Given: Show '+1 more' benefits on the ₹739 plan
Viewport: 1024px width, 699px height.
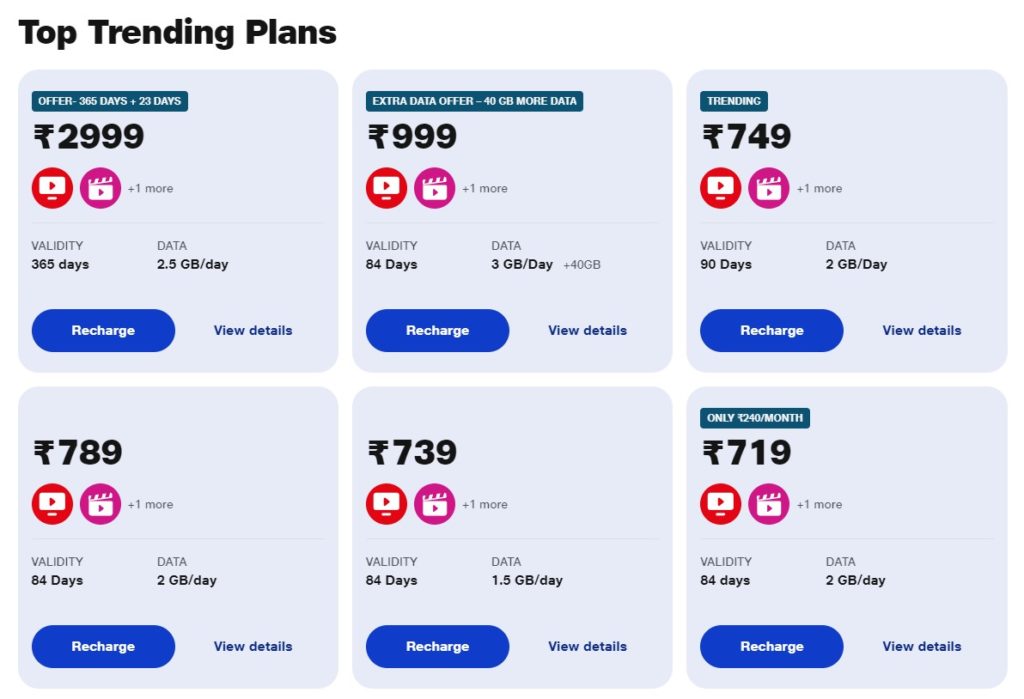Looking at the screenshot, I should click(x=484, y=505).
